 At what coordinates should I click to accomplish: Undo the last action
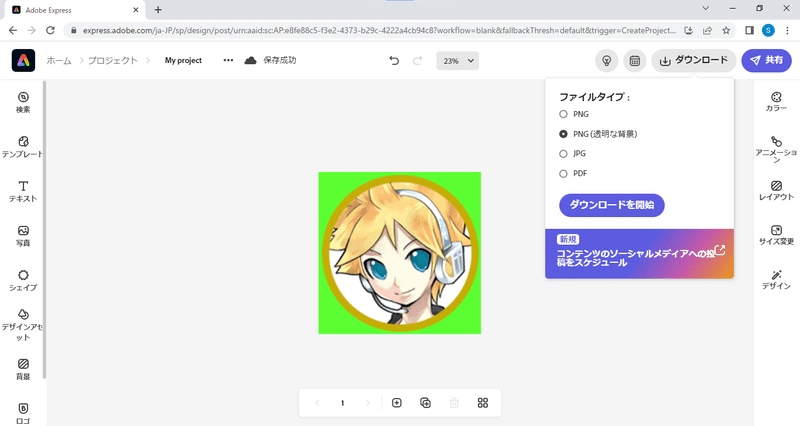[x=394, y=61]
